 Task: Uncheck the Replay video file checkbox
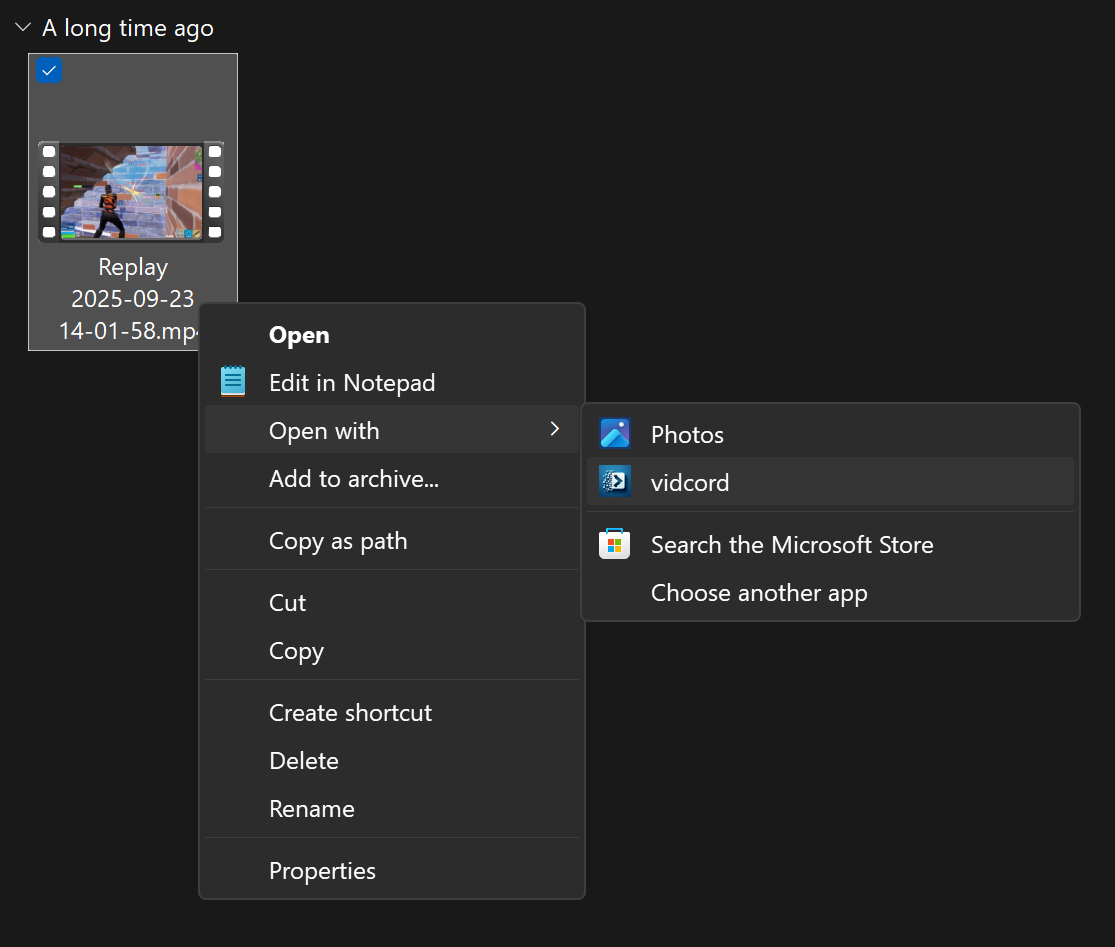[49, 70]
